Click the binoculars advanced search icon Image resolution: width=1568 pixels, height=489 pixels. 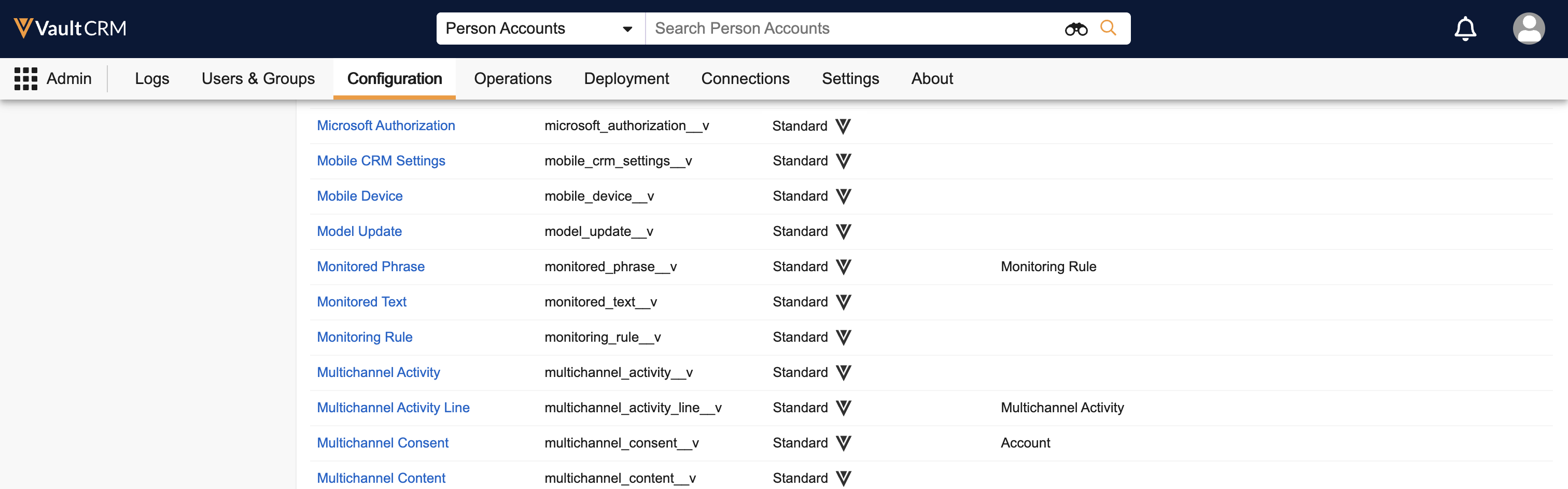point(1075,29)
